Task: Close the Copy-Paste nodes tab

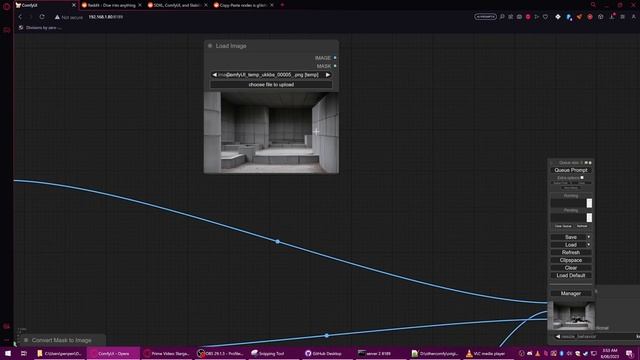Action: pyautogui.click(x=272, y=5)
